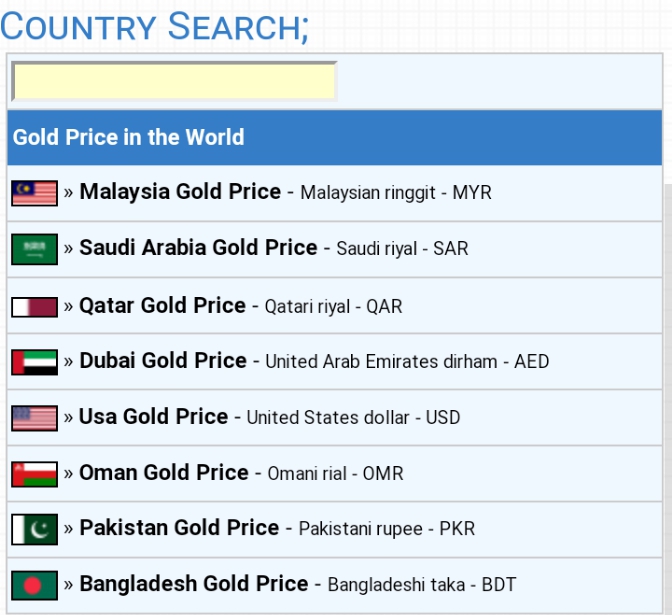Go to Qatar Gold Price page
This screenshot has width=672, height=615.
[x=162, y=305]
